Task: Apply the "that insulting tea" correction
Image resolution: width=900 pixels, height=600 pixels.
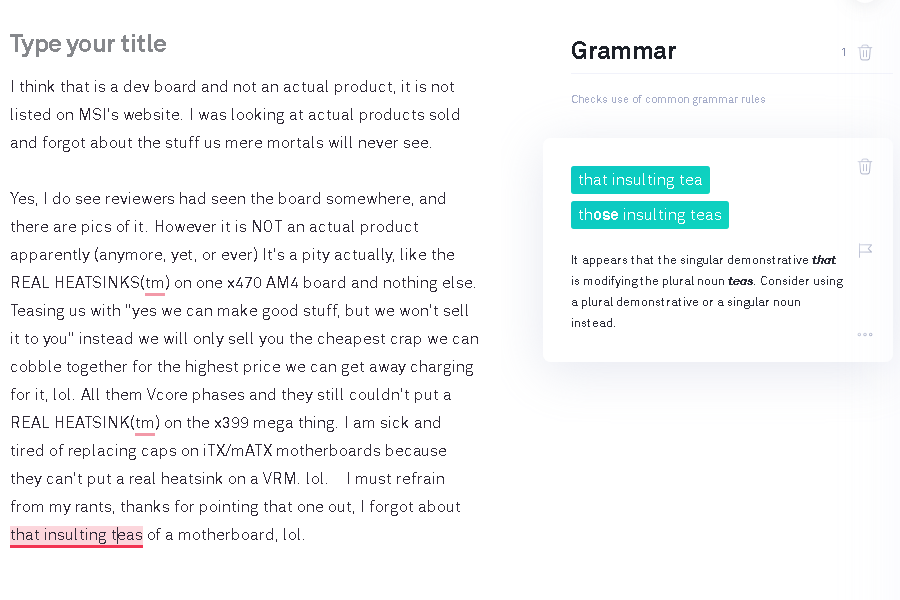Action: click(640, 180)
